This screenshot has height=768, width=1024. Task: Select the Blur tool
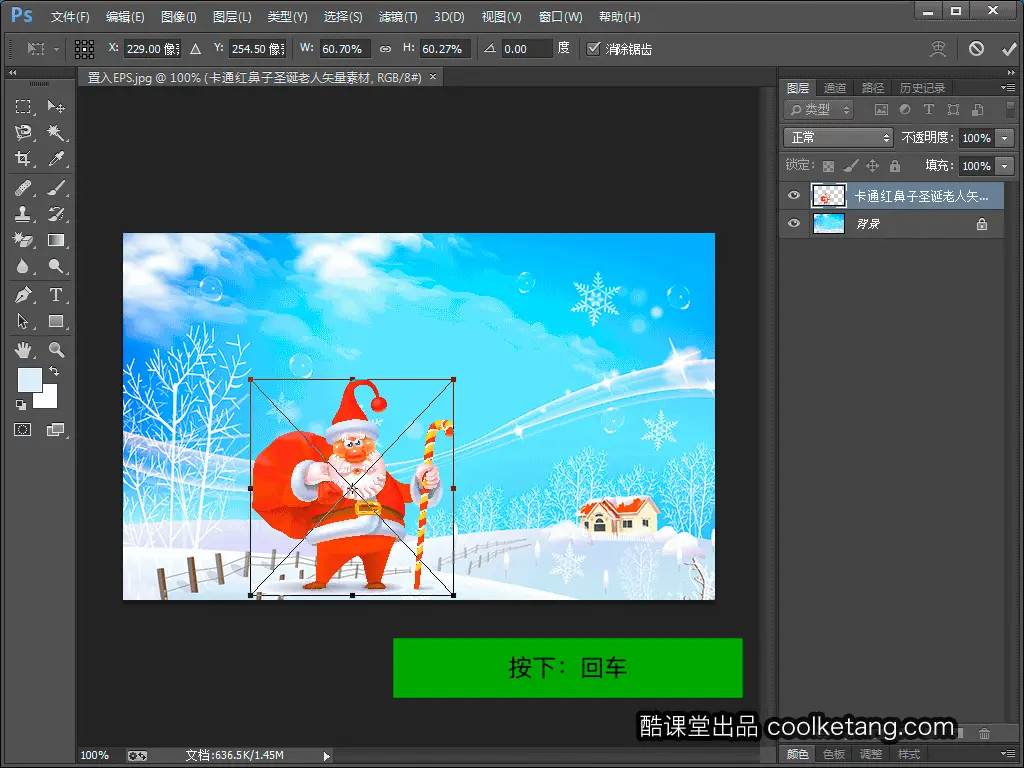[23, 266]
